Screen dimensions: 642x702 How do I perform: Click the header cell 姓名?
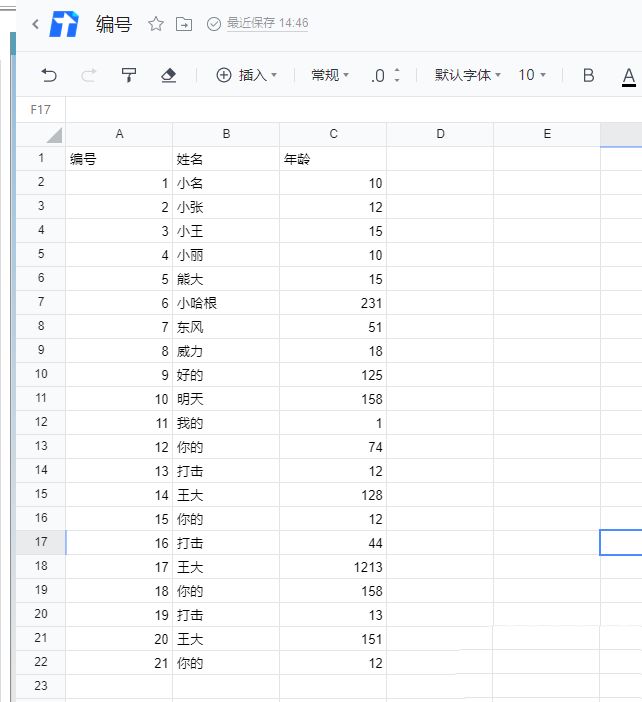click(x=226, y=159)
